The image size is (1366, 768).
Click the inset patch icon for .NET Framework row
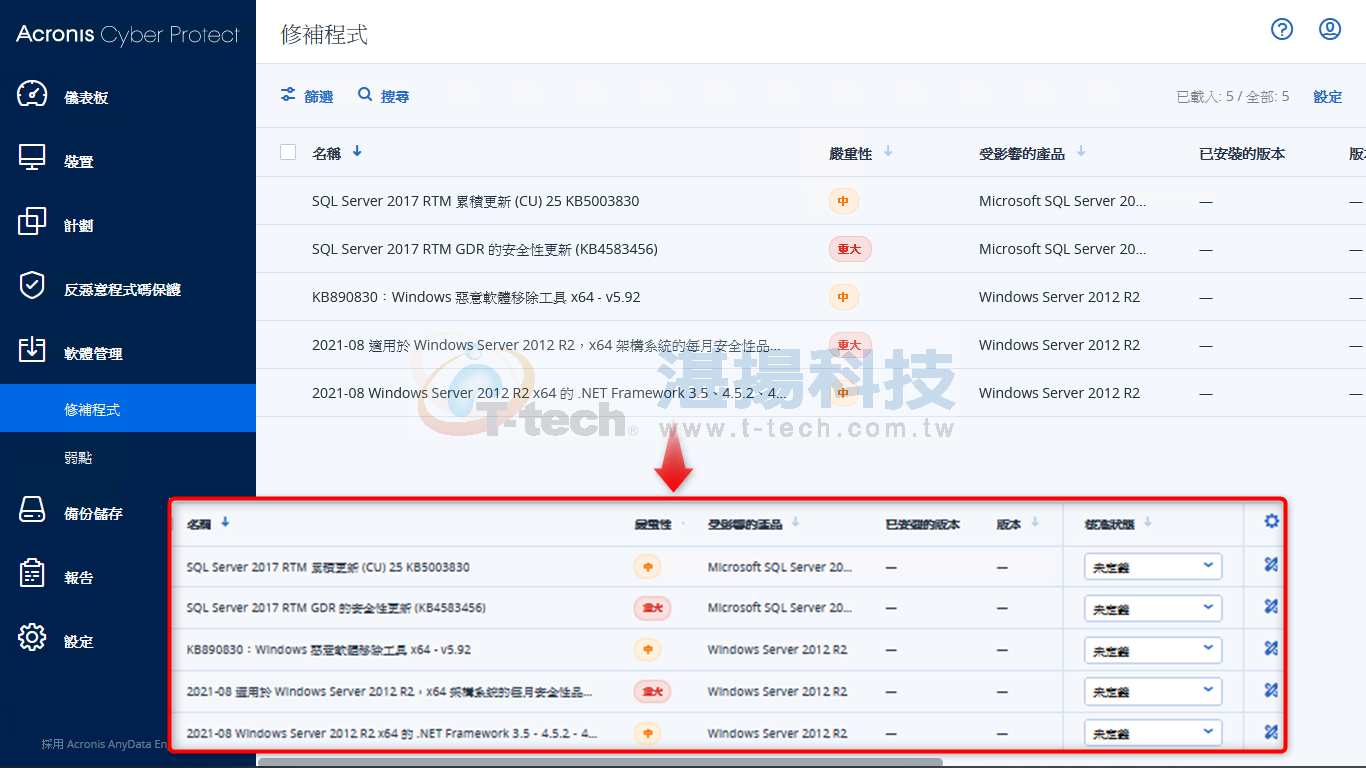tap(1271, 732)
